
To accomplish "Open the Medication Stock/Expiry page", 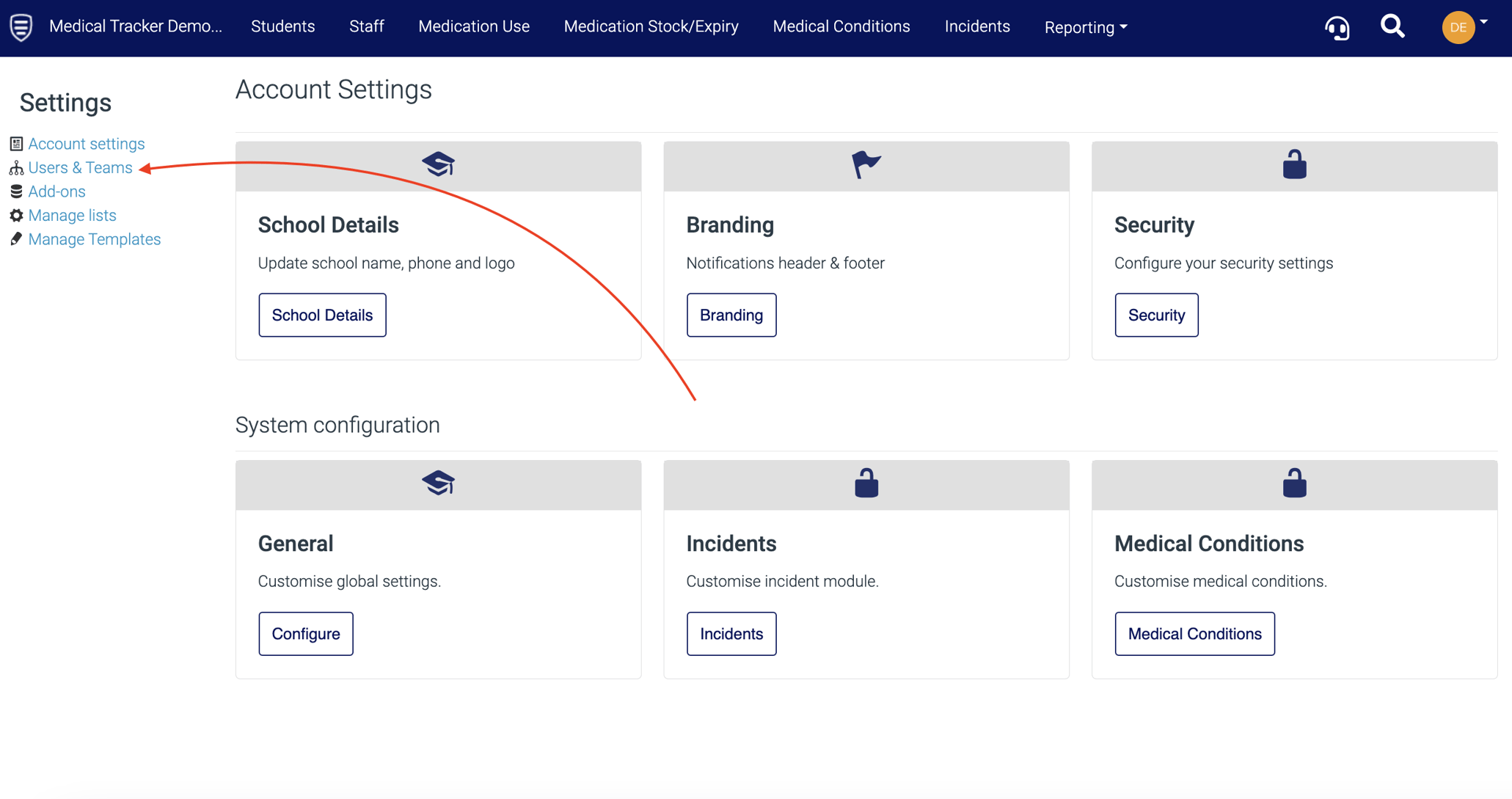I will (651, 26).
